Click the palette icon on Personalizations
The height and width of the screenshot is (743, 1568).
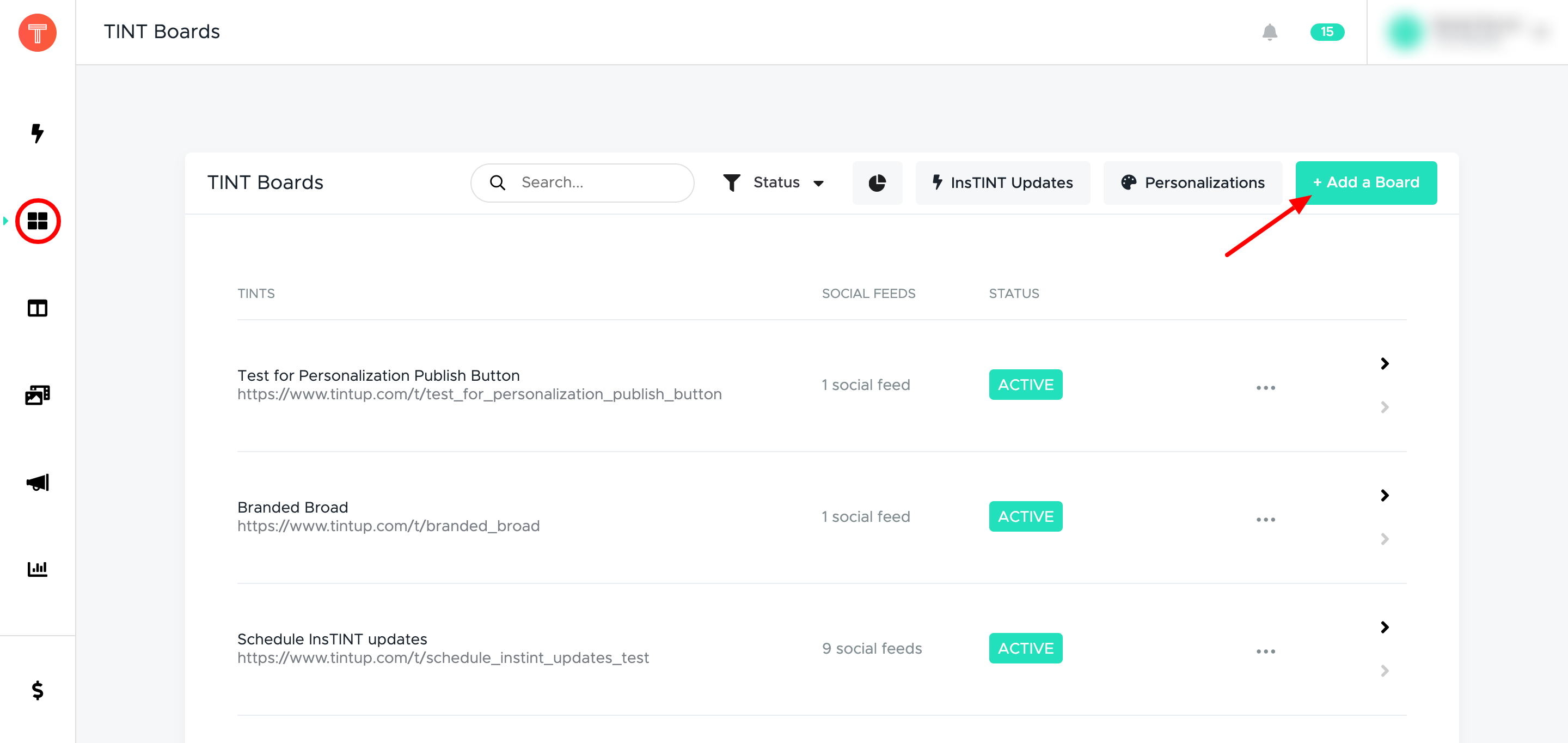click(x=1129, y=182)
